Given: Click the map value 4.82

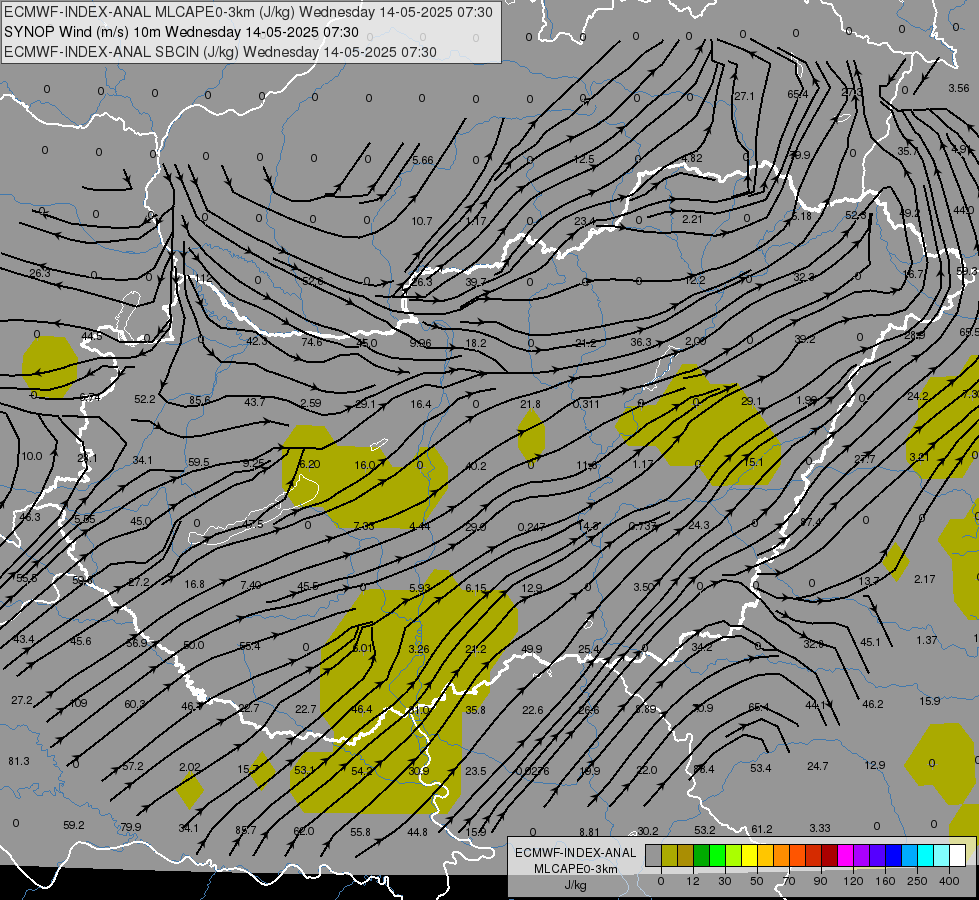Looking at the screenshot, I should [692, 158].
